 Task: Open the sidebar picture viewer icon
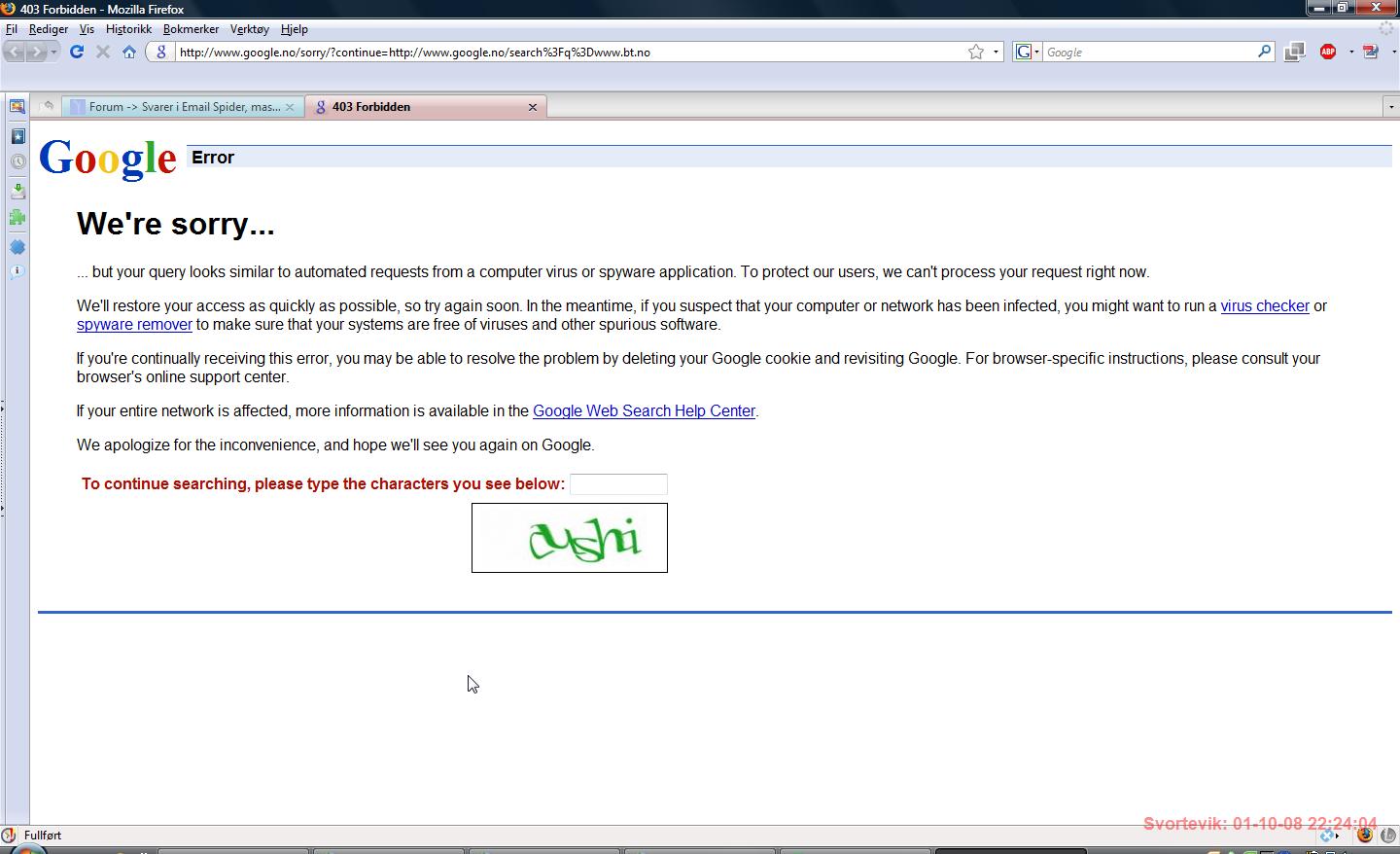coord(17,106)
